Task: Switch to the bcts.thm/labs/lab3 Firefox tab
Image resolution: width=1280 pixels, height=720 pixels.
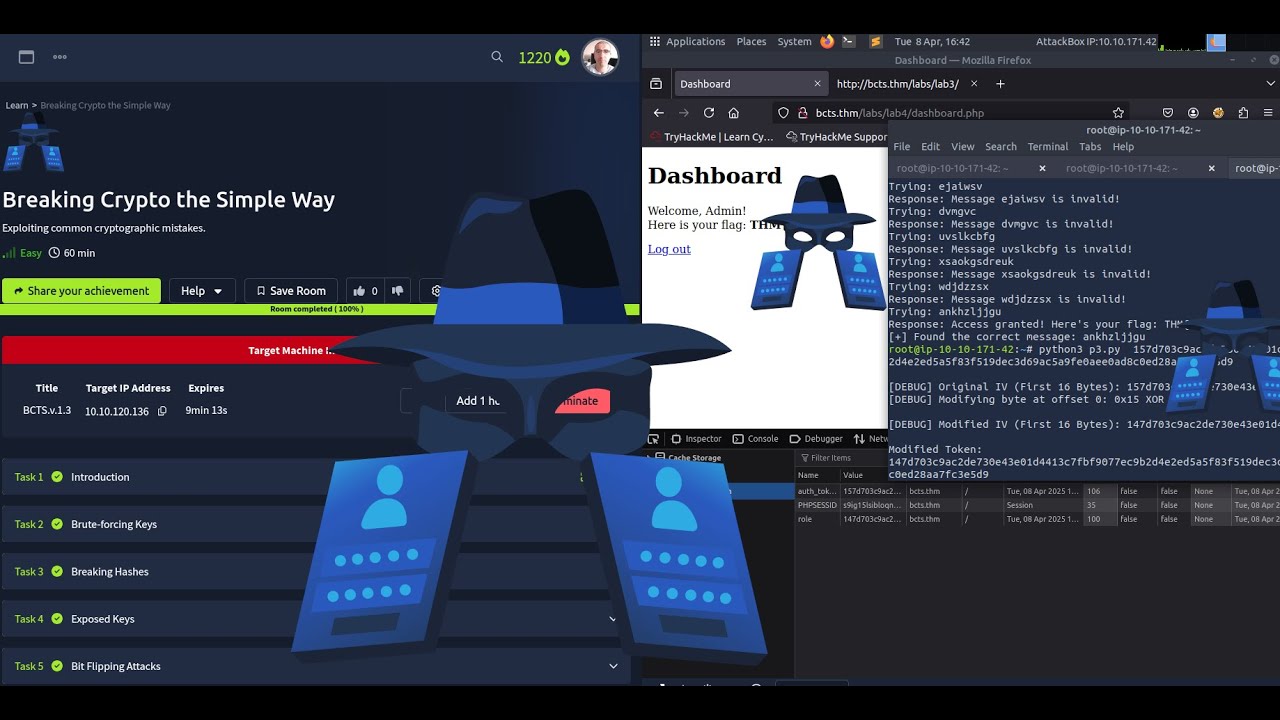Action: [897, 84]
